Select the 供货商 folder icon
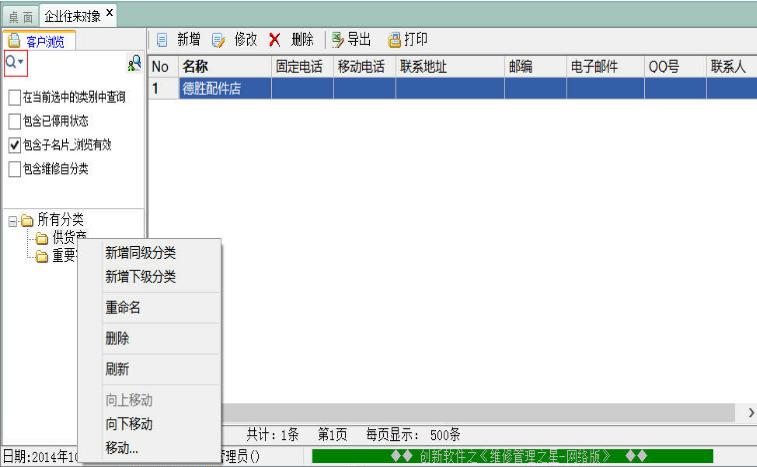Screen dimensions: 757x467 pos(42,238)
